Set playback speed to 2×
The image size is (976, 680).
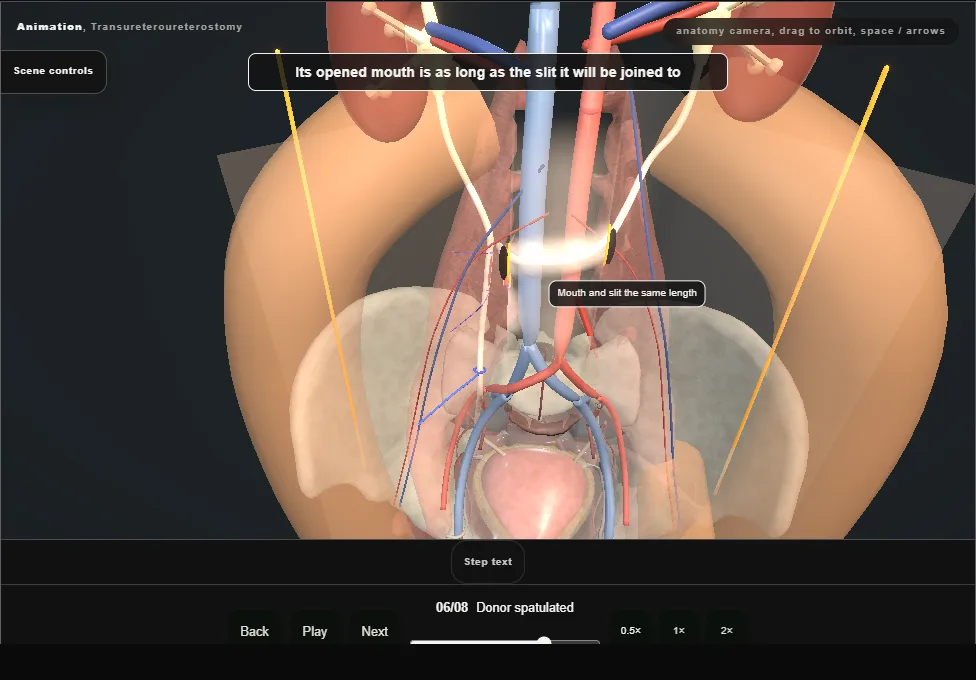click(726, 630)
